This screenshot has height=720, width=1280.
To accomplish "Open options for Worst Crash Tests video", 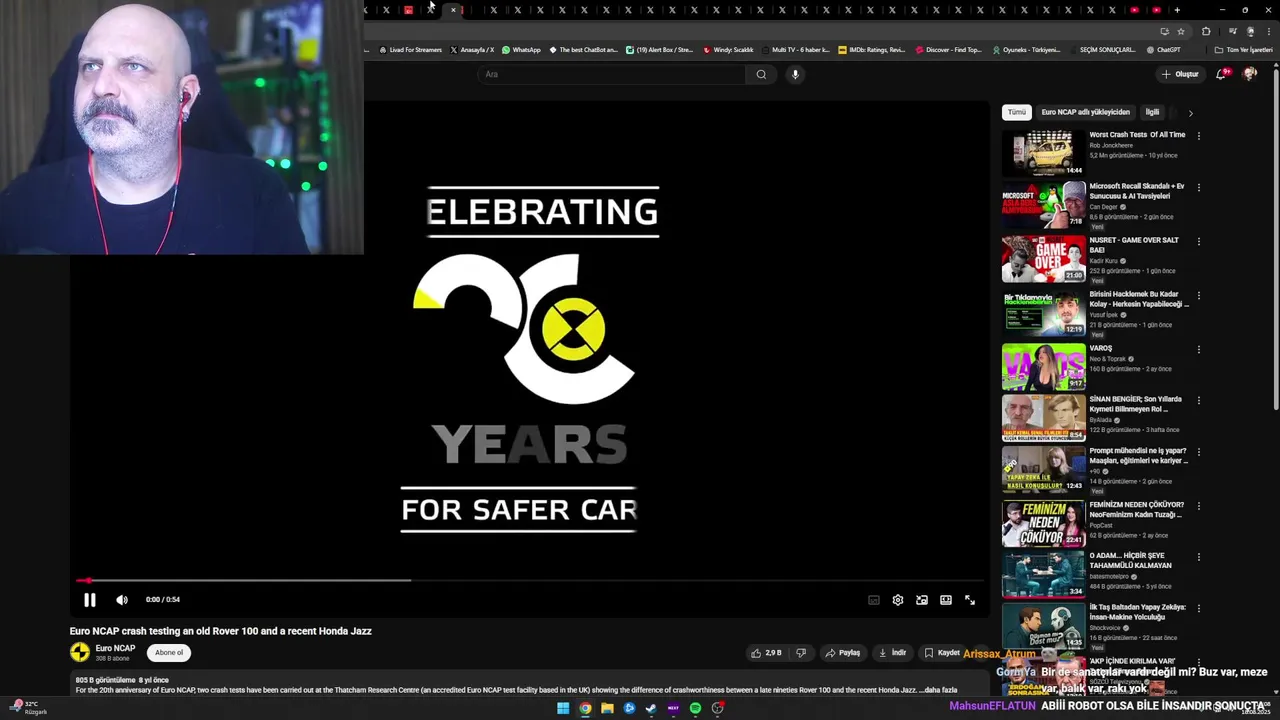I will pos(1198,135).
